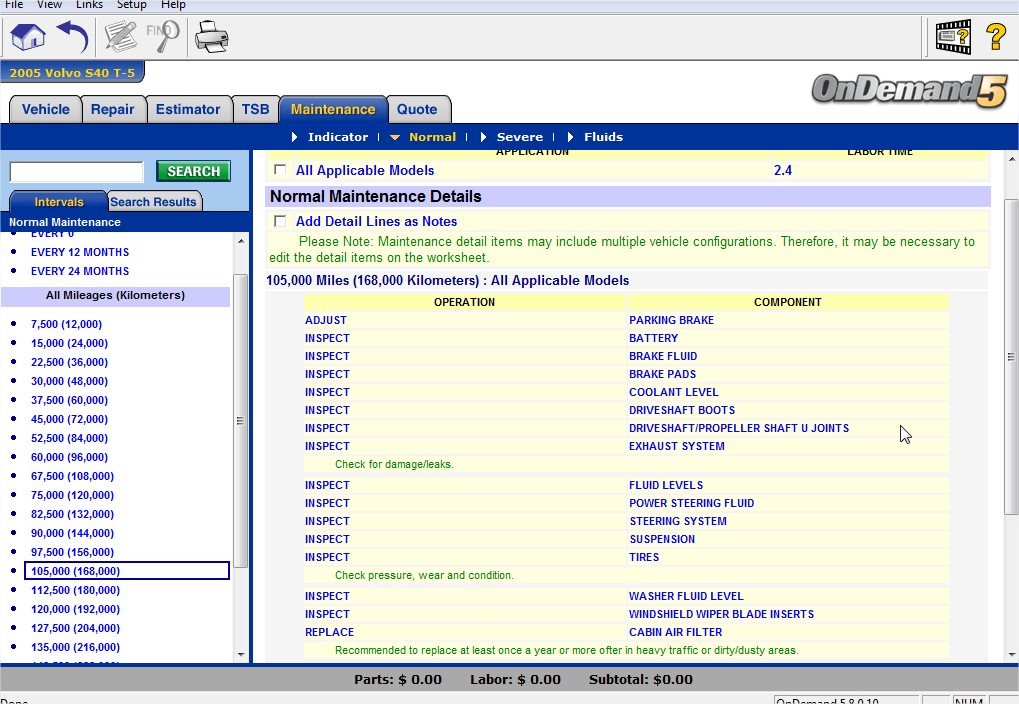Switch to the Vehicle tab
The height and width of the screenshot is (704, 1019).
pos(45,109)
